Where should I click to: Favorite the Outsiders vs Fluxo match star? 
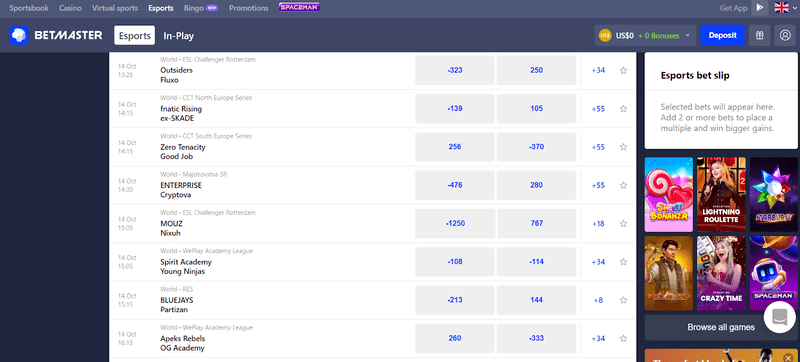point(623,70)
